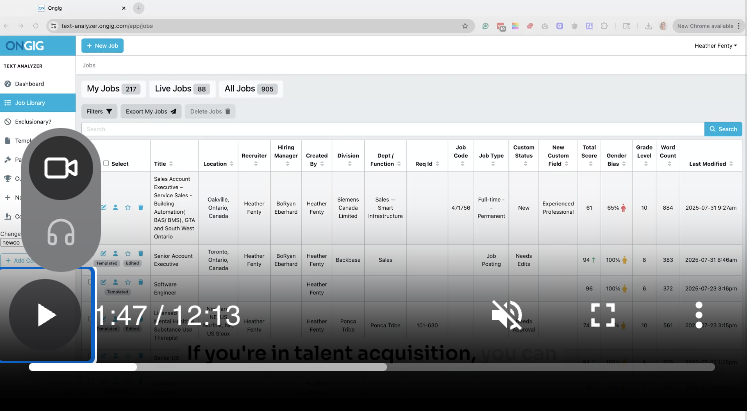This screenshot has height=420, width=750.
Task: Open the Filters dropdown
Action: click(x=100, y=111)
